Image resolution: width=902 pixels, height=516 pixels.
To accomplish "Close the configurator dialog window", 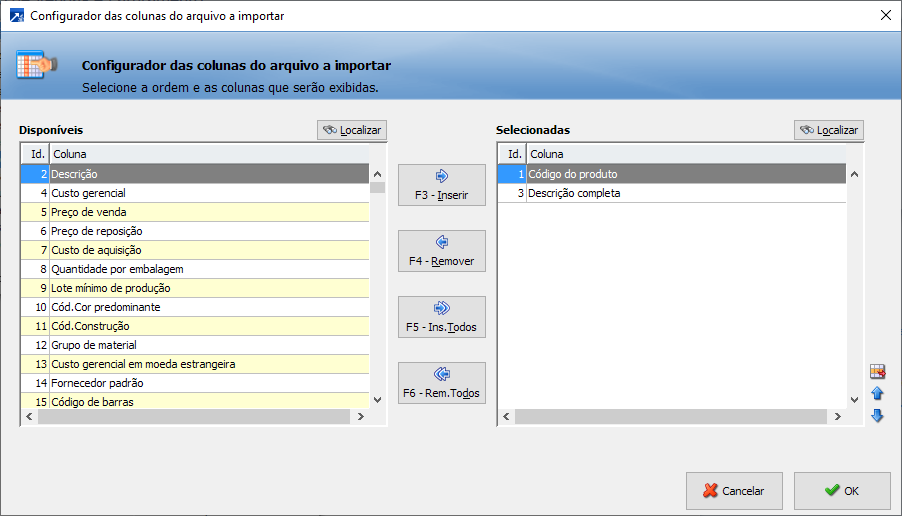I will click(x=886, y=16).
